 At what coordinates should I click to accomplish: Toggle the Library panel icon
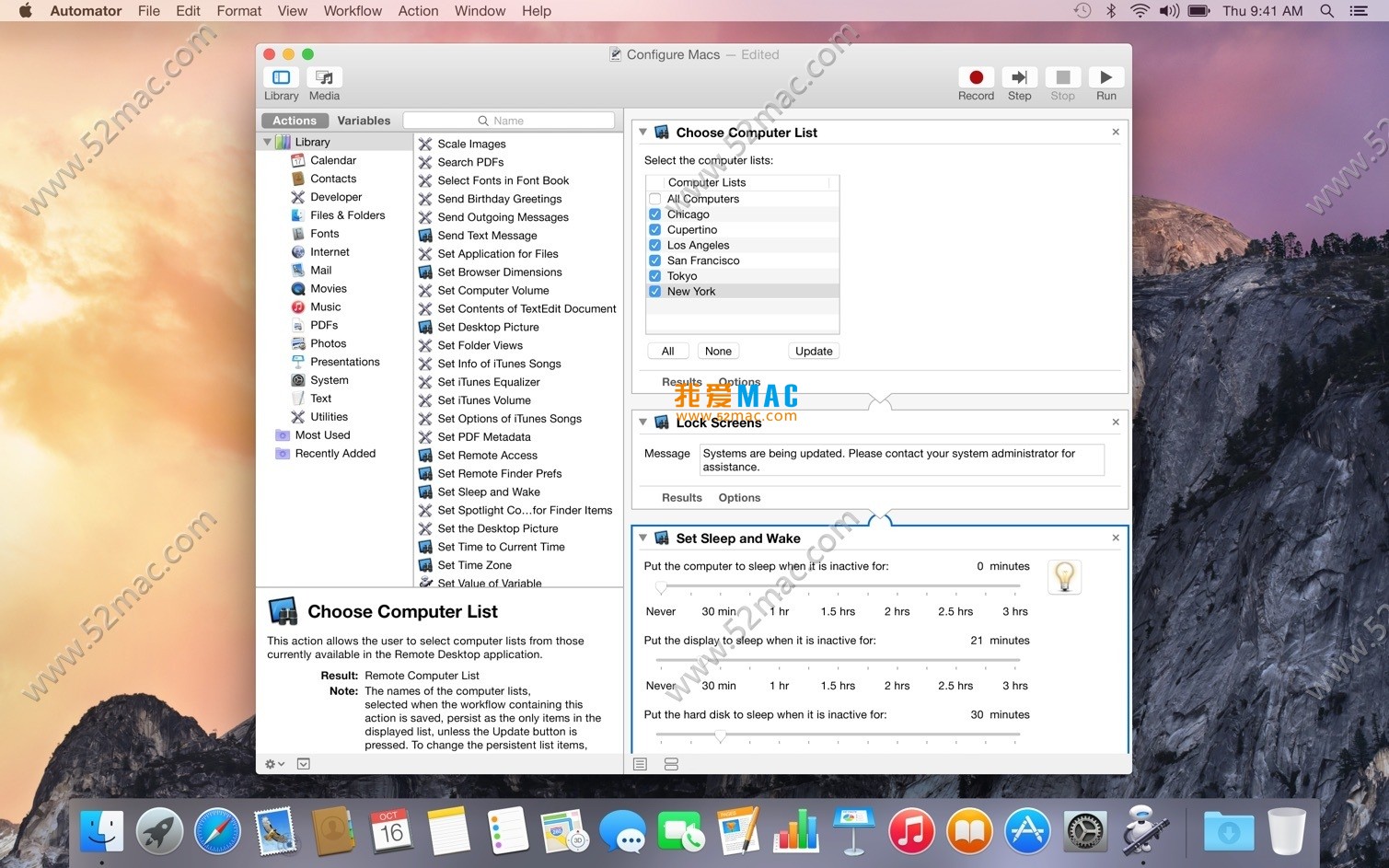281,78
